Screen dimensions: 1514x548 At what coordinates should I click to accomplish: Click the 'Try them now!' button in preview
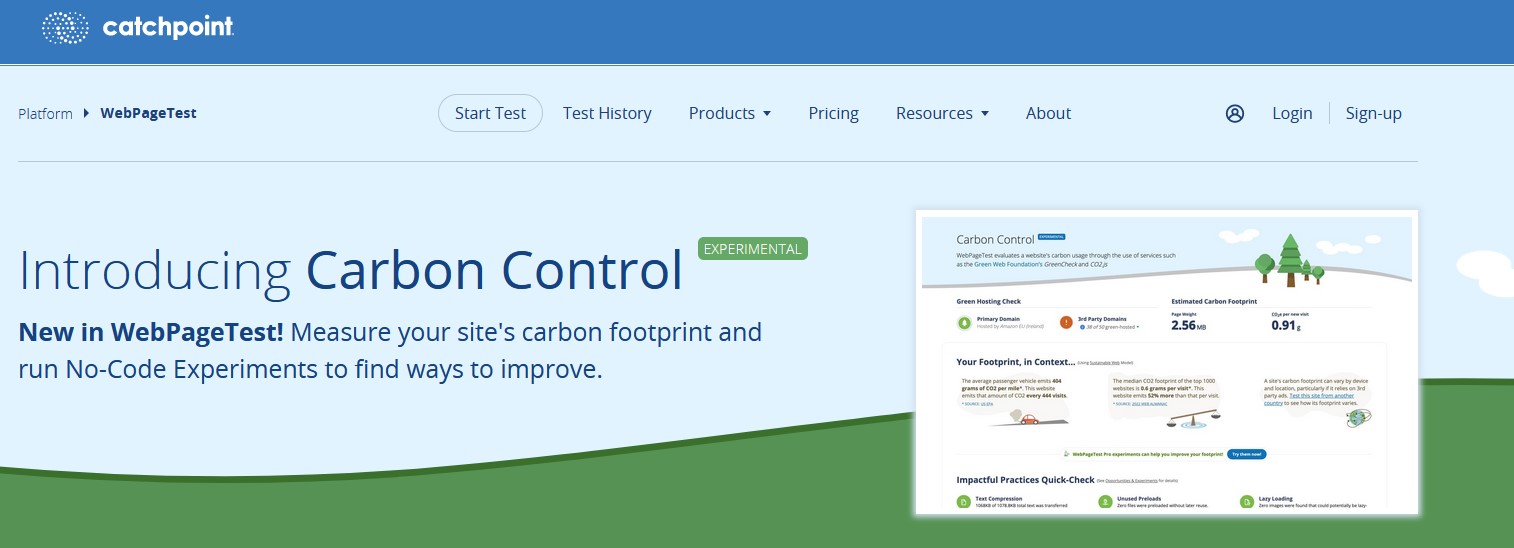pyautogui.click(x=1247, y=454)
